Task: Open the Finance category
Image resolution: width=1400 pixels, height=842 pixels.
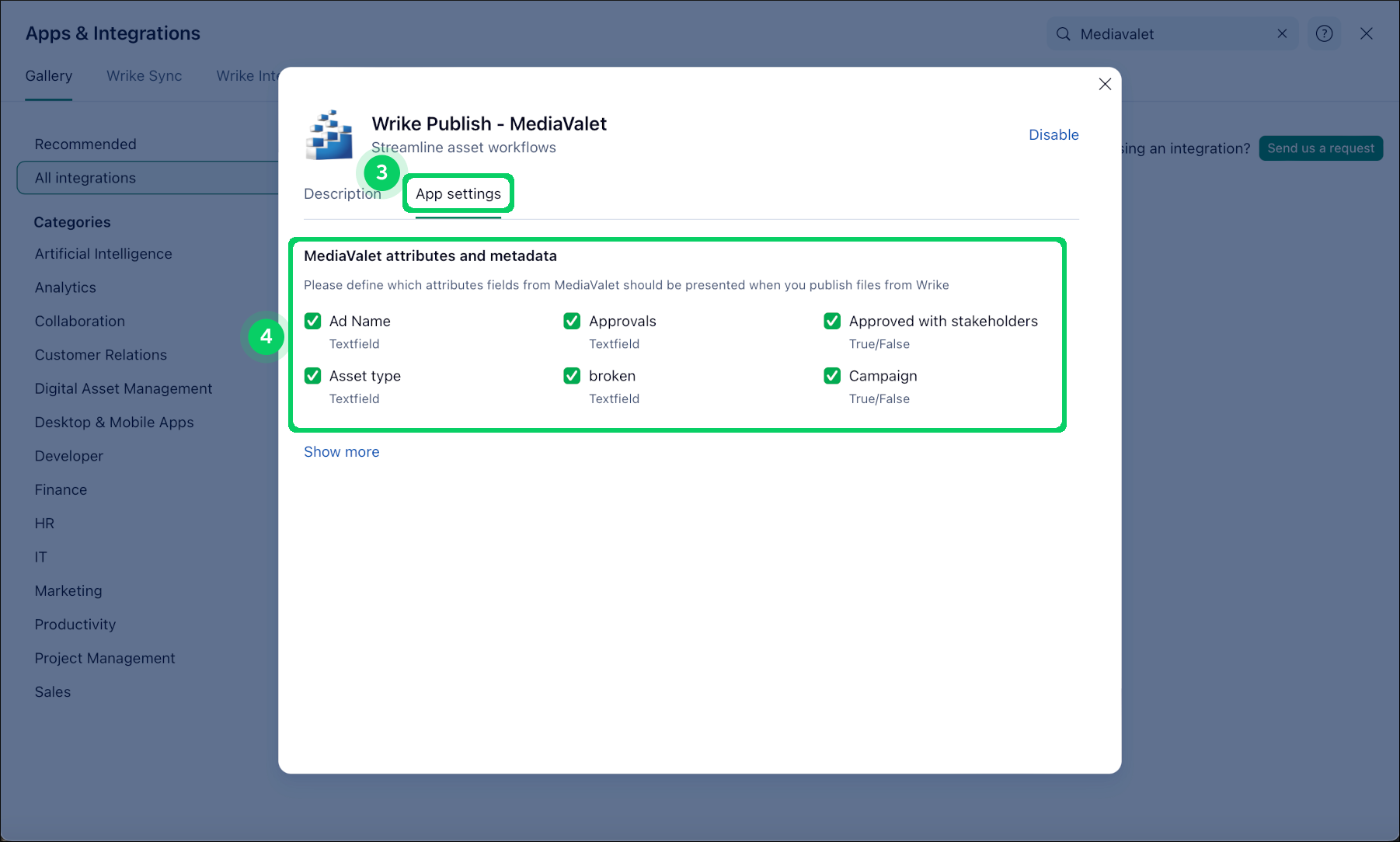Action: [61, 490]
